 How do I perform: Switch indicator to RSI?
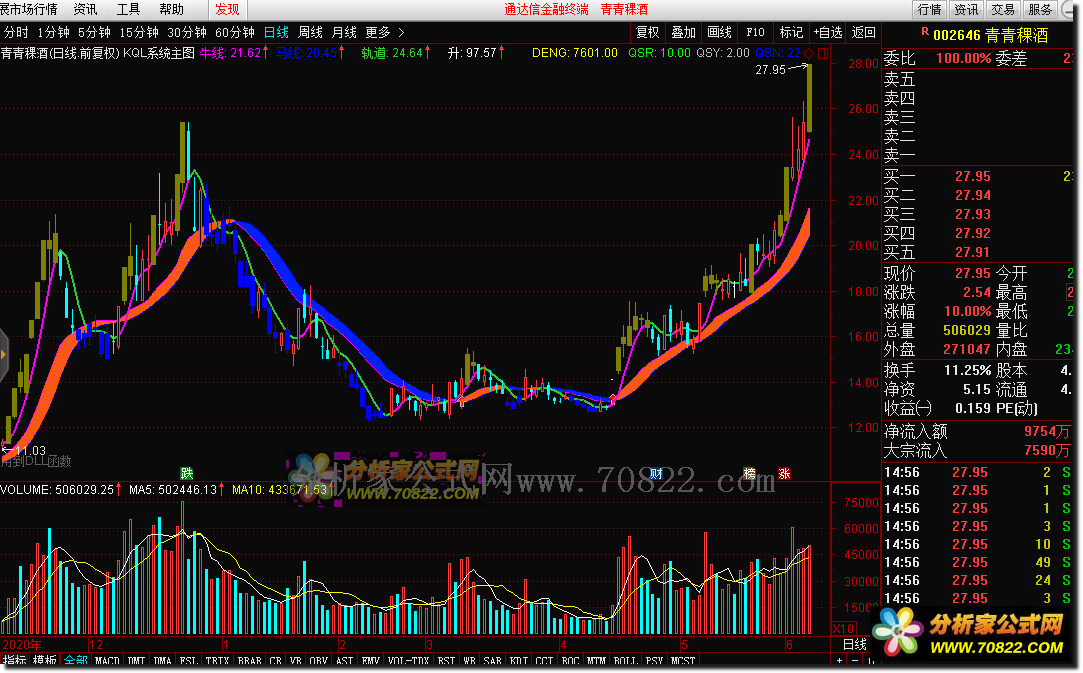coord(446,661)
